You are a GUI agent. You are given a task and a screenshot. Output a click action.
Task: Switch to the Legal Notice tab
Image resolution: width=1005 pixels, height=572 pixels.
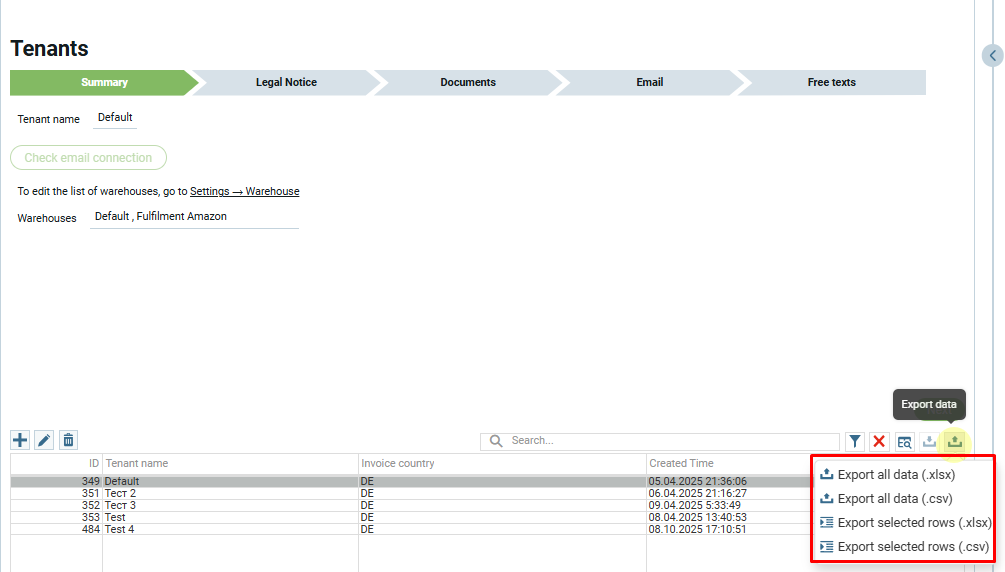286,82
